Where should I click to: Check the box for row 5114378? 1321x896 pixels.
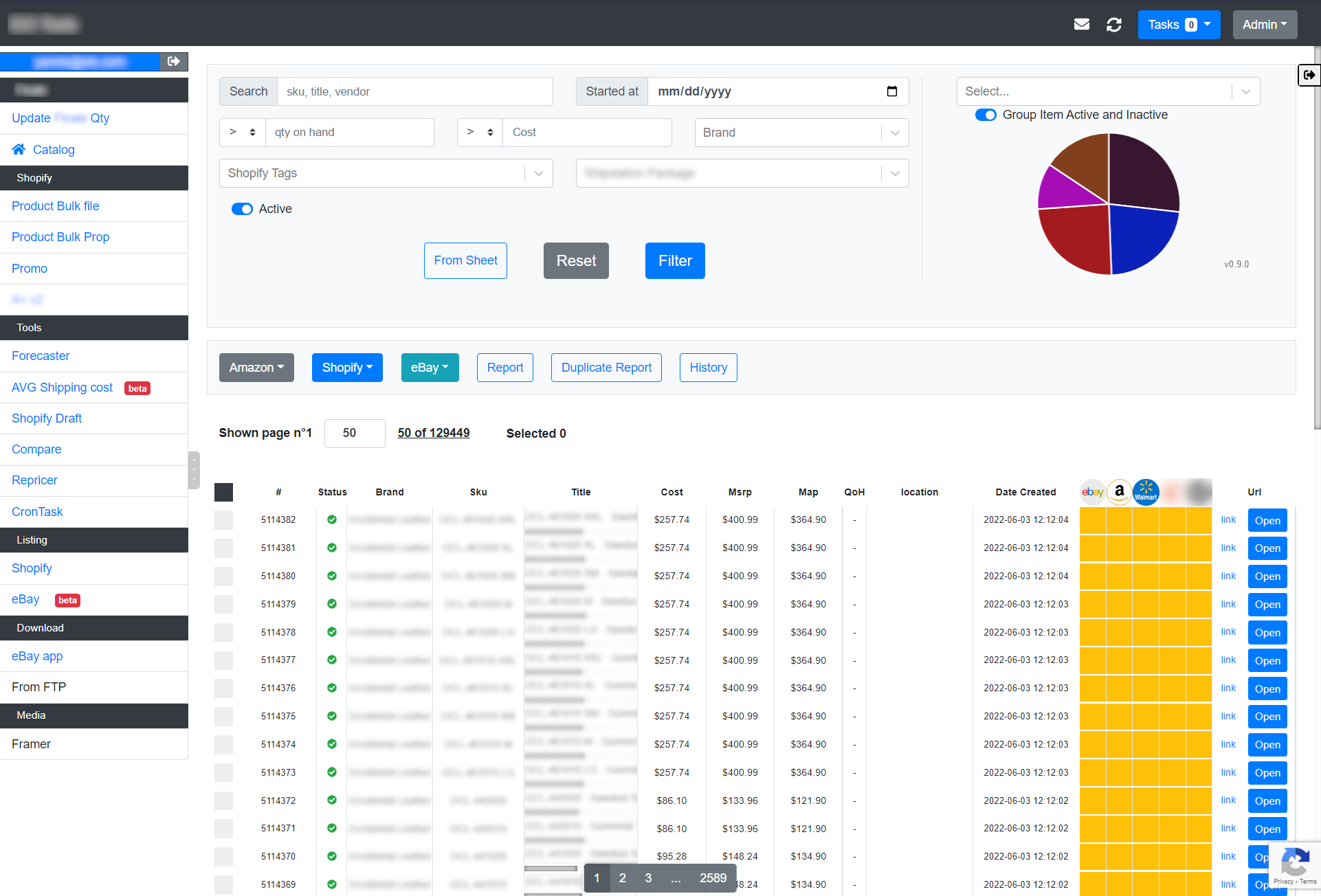pos(223,632)
